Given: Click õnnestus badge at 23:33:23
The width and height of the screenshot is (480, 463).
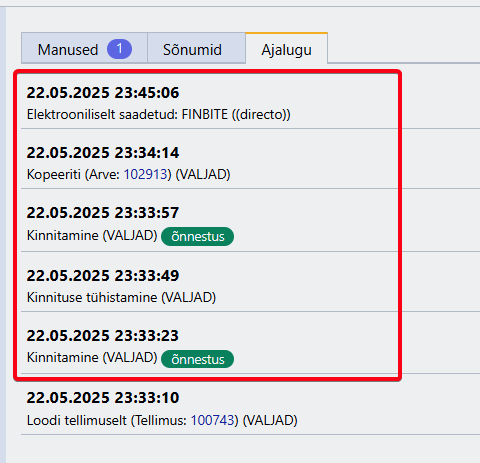Looking at the screenshot, I should (197, 359).
